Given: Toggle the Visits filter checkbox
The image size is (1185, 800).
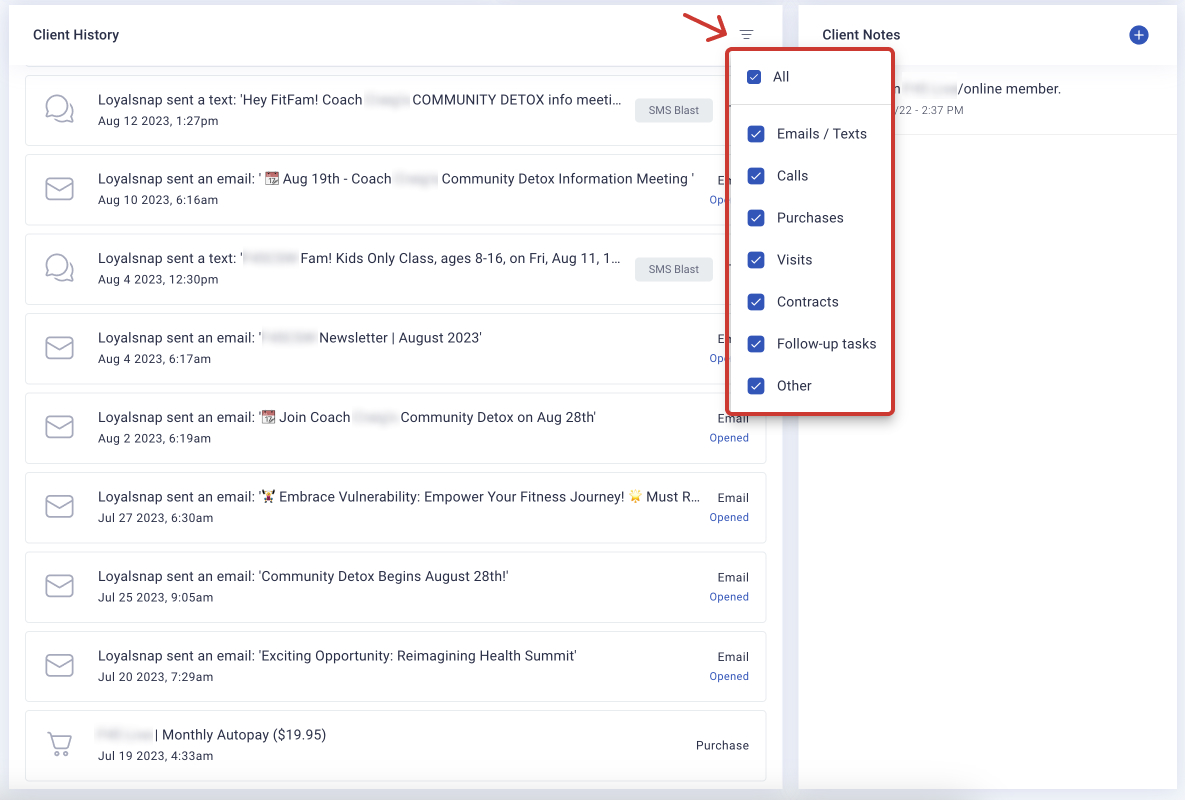Looking at the screenshot, I should click(757, 260).
